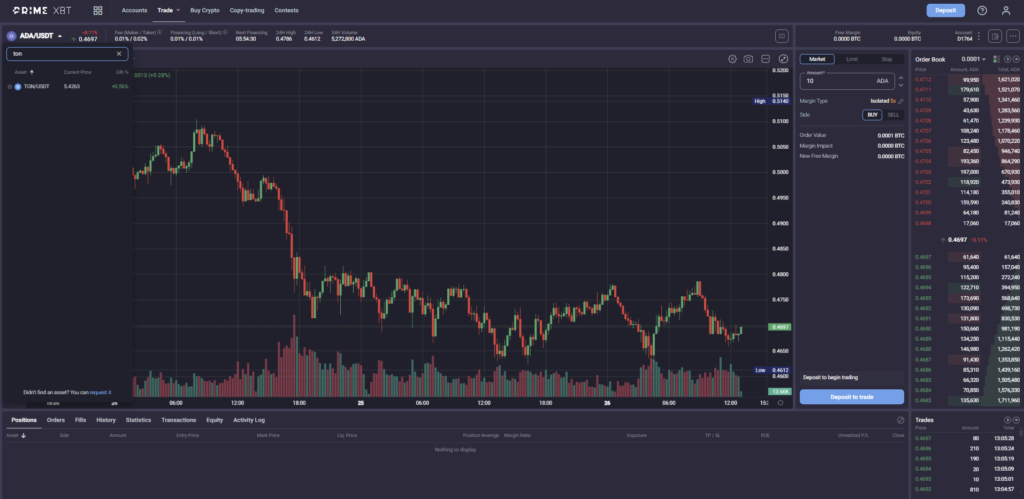This screenshot has height=499, width=1024.
Task: Select SELL side
Action: click(893, 115)
